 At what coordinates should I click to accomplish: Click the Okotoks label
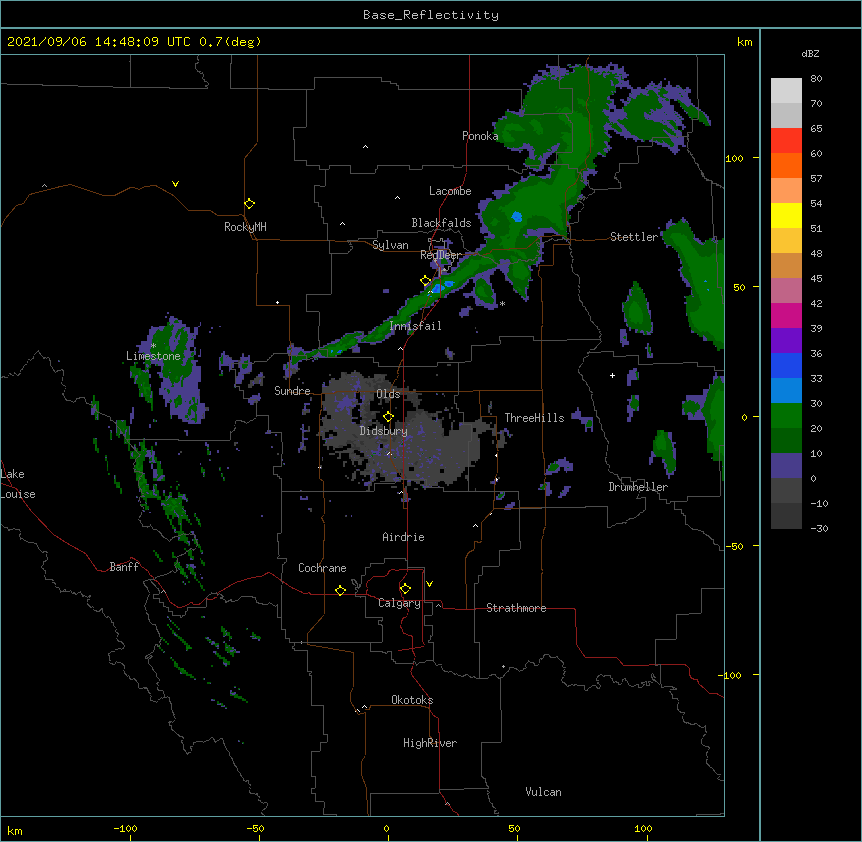pyautogui.click(x=412, y=700)
